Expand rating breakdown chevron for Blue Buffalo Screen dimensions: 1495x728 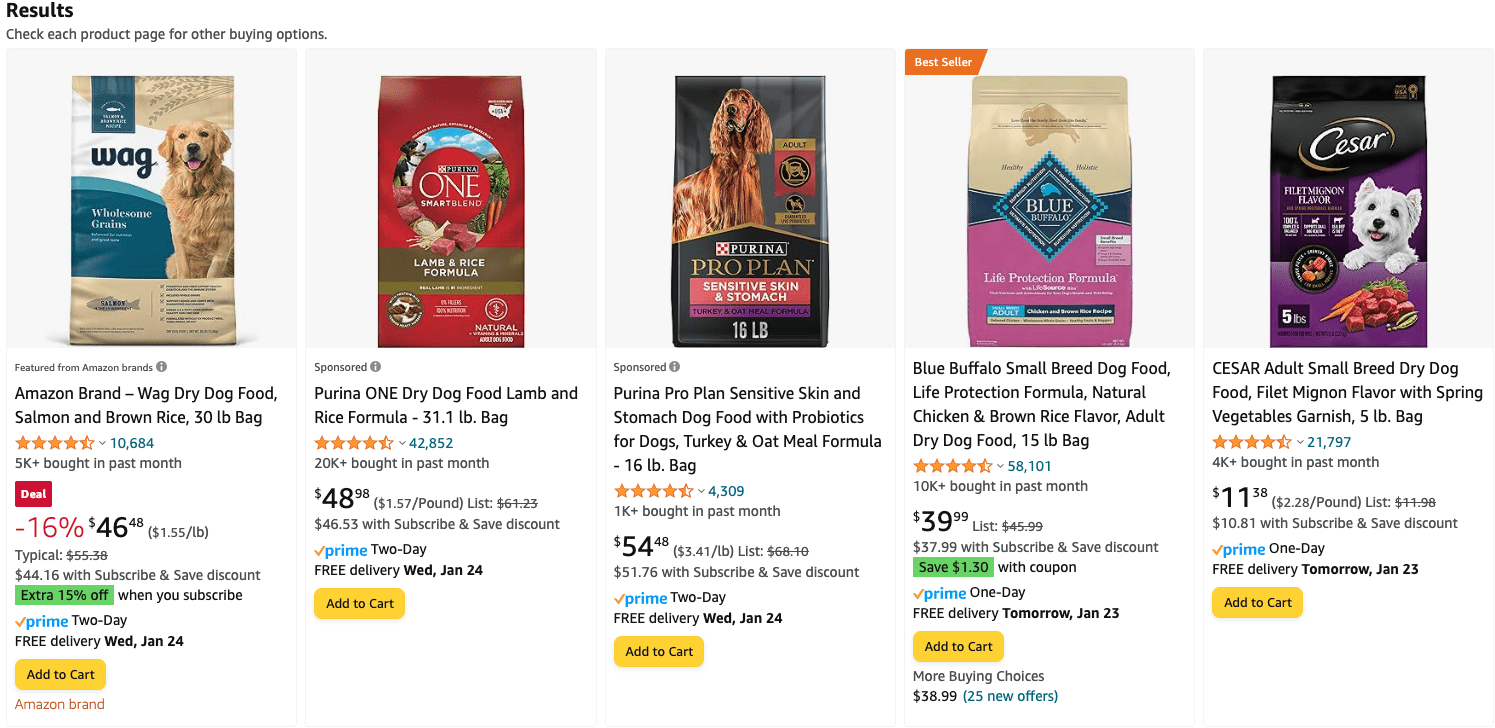[1000, 466]
